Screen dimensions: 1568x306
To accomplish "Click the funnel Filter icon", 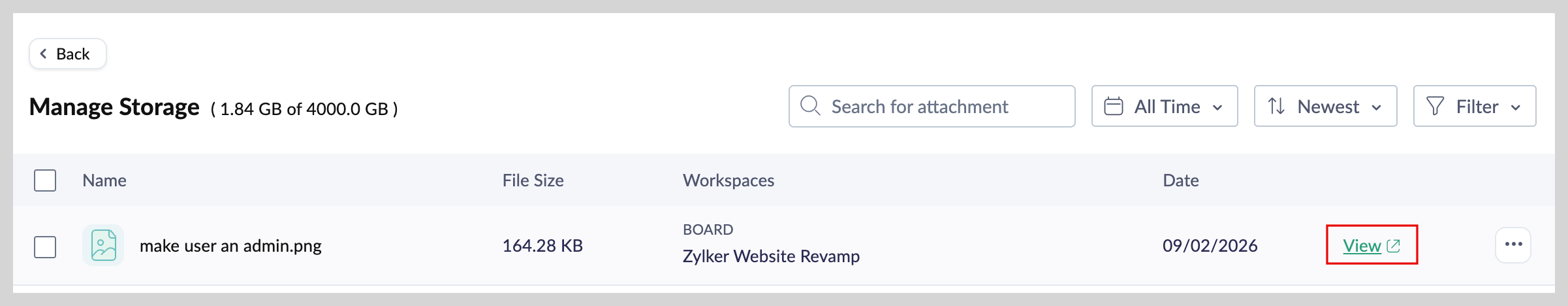I will (1435, 107).
